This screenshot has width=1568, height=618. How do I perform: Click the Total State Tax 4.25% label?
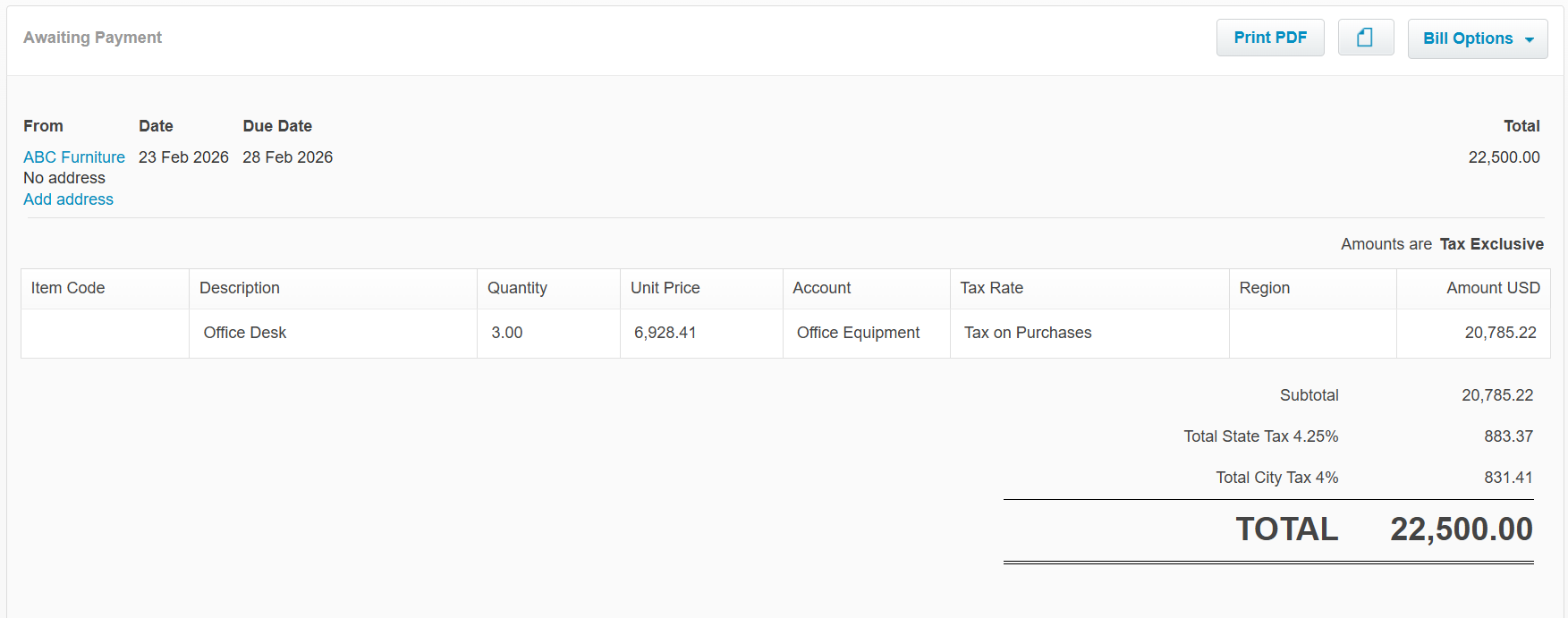coord(1260,436)
